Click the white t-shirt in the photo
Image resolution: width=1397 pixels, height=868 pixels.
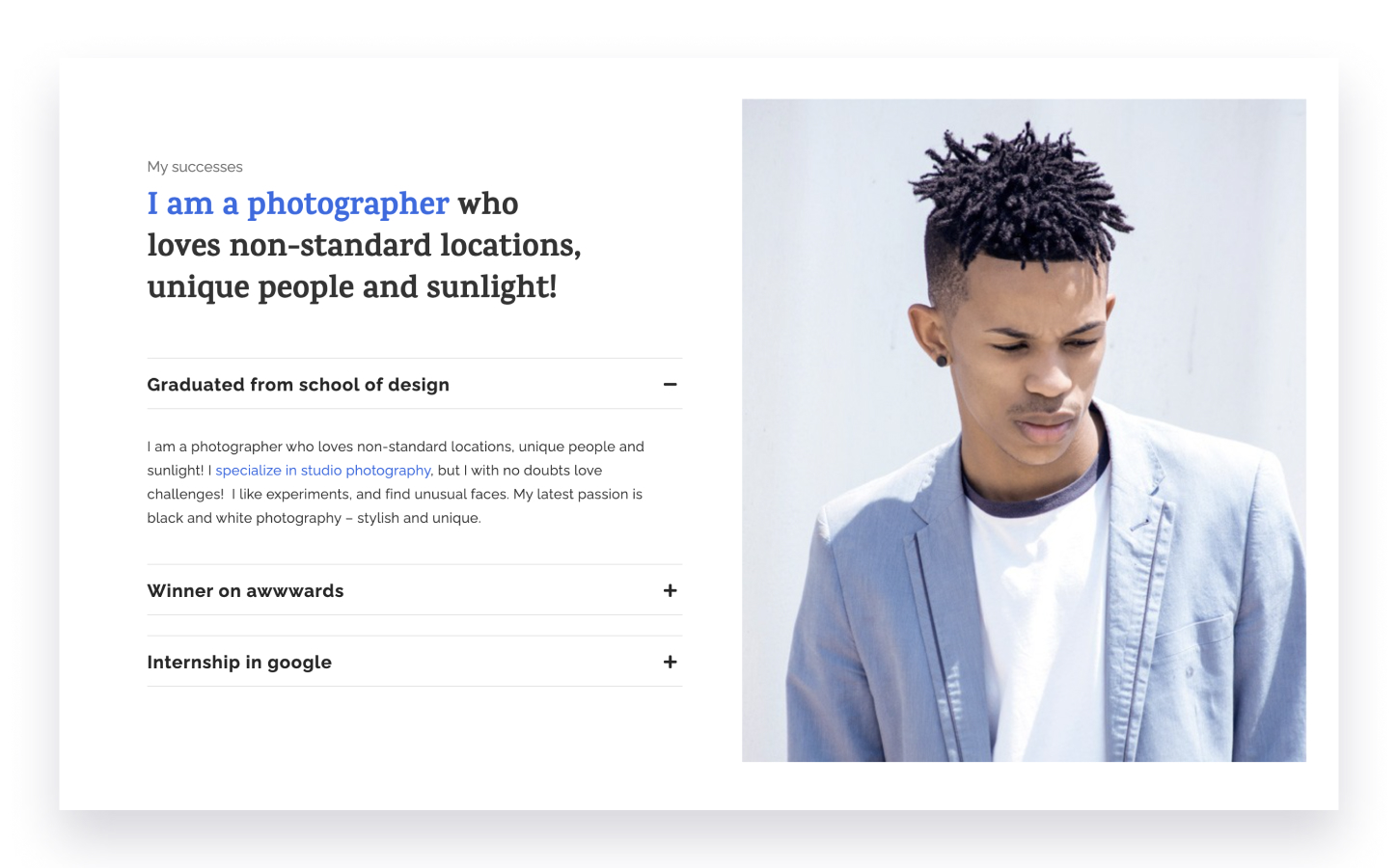(x=1037, y=617)
